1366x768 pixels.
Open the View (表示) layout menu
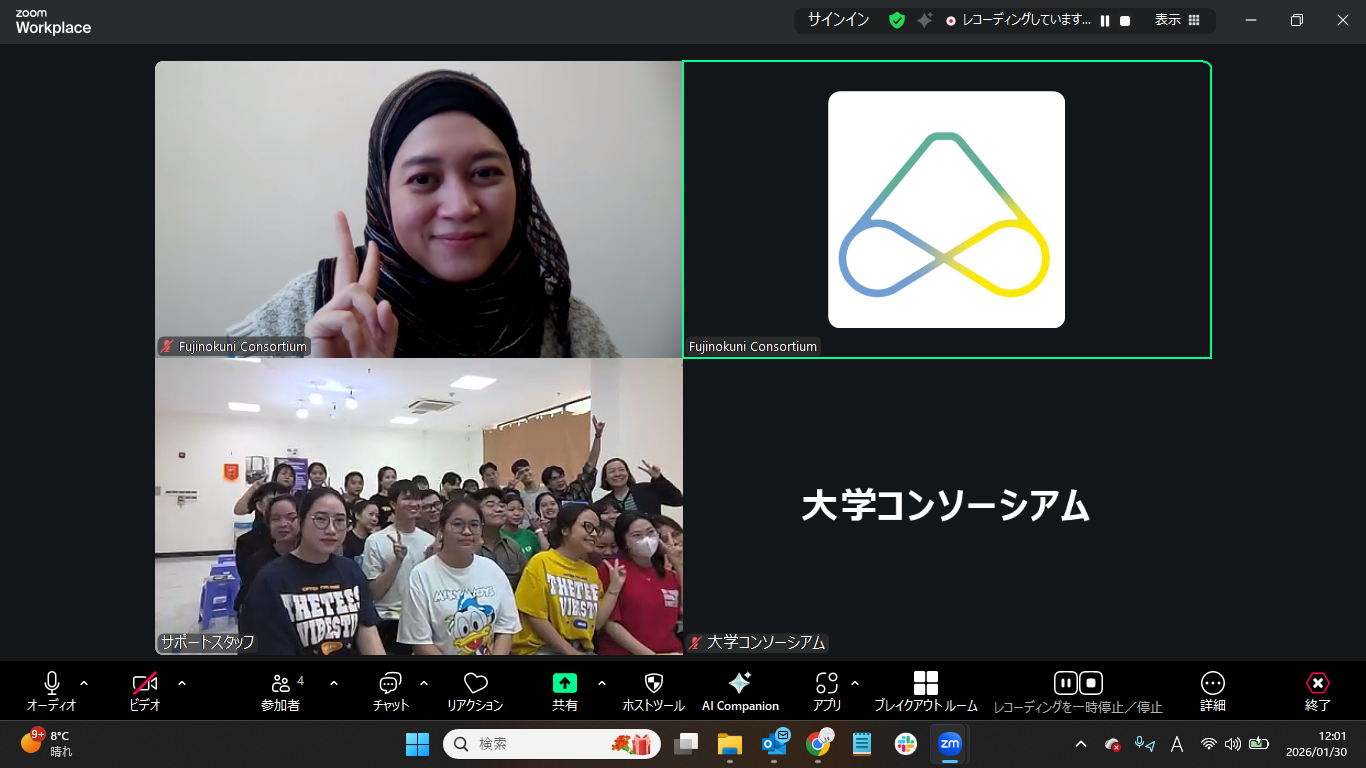(1177, 20)
